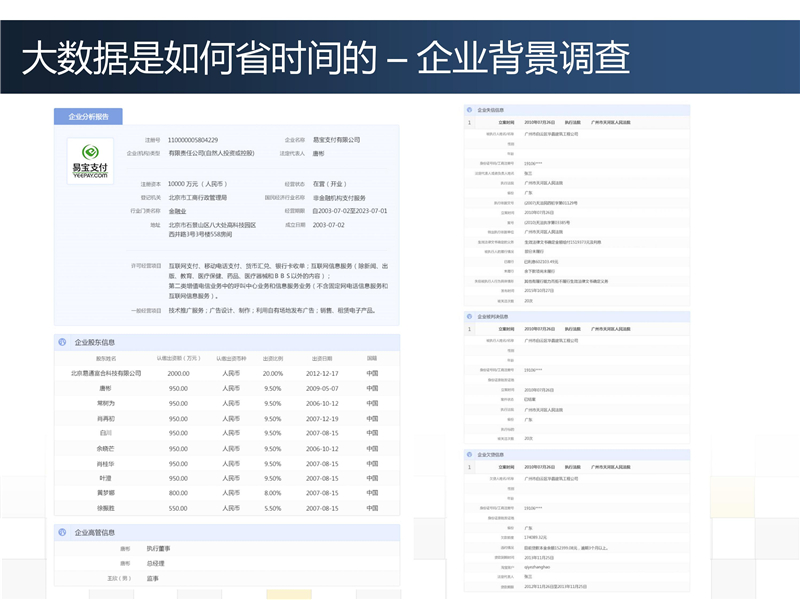Click company name 易宝支付有限公司
Image resolution: width=800 pixels, height=600 pixels.
point(336,140)
